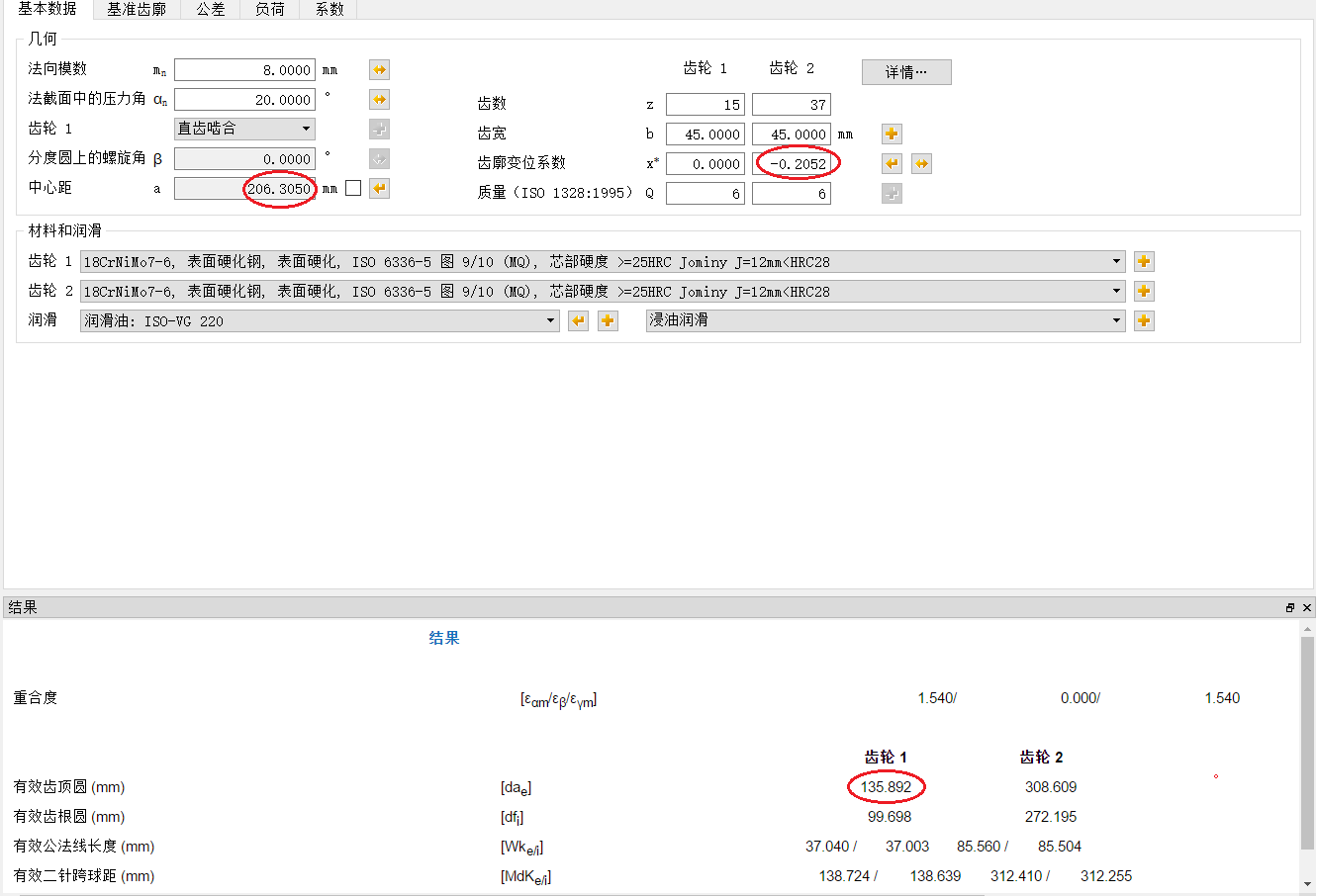Click convert double-arrow button beside 齿廓变位系数
Screen dimensions: 1317x896
pyautogui.click(x=921, y=164)
